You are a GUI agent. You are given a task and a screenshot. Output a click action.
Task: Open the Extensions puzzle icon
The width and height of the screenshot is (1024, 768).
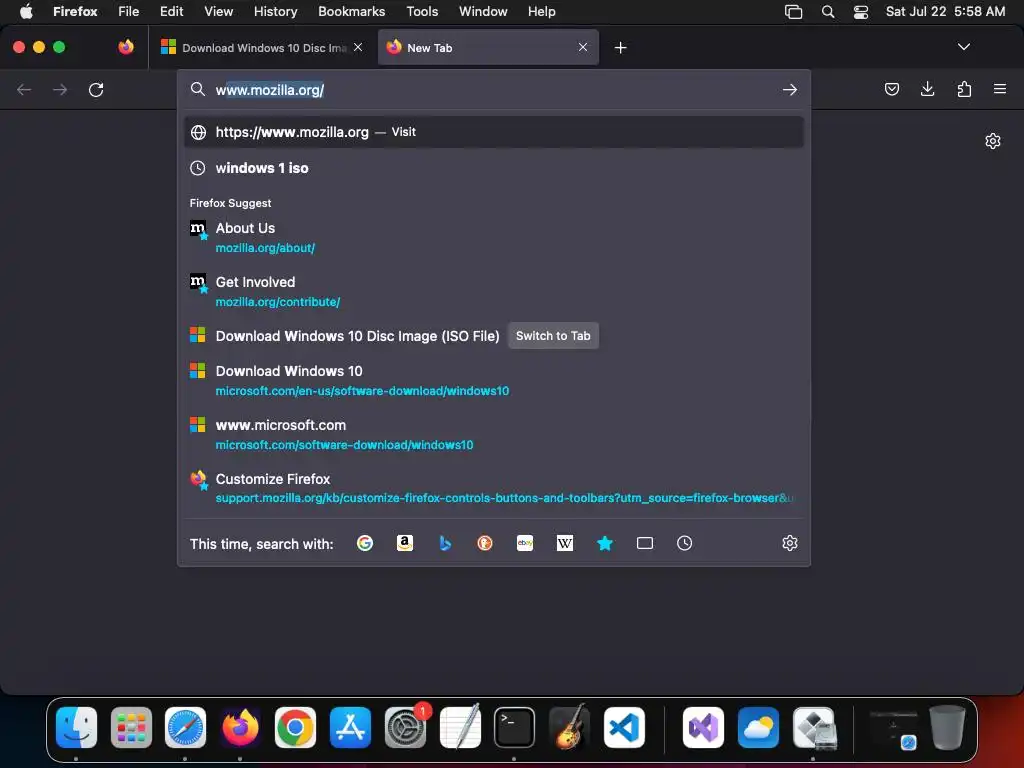(x=964, y=89)
